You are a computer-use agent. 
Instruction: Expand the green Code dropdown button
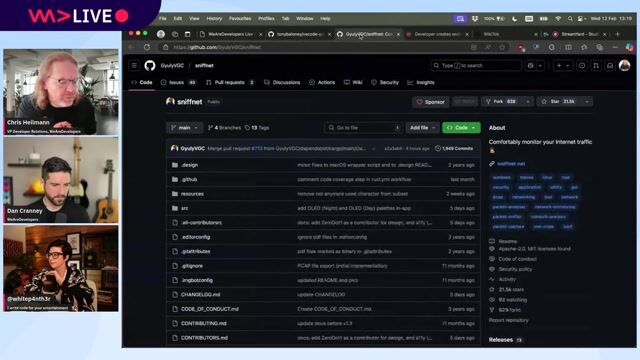[x=461, y=128]
